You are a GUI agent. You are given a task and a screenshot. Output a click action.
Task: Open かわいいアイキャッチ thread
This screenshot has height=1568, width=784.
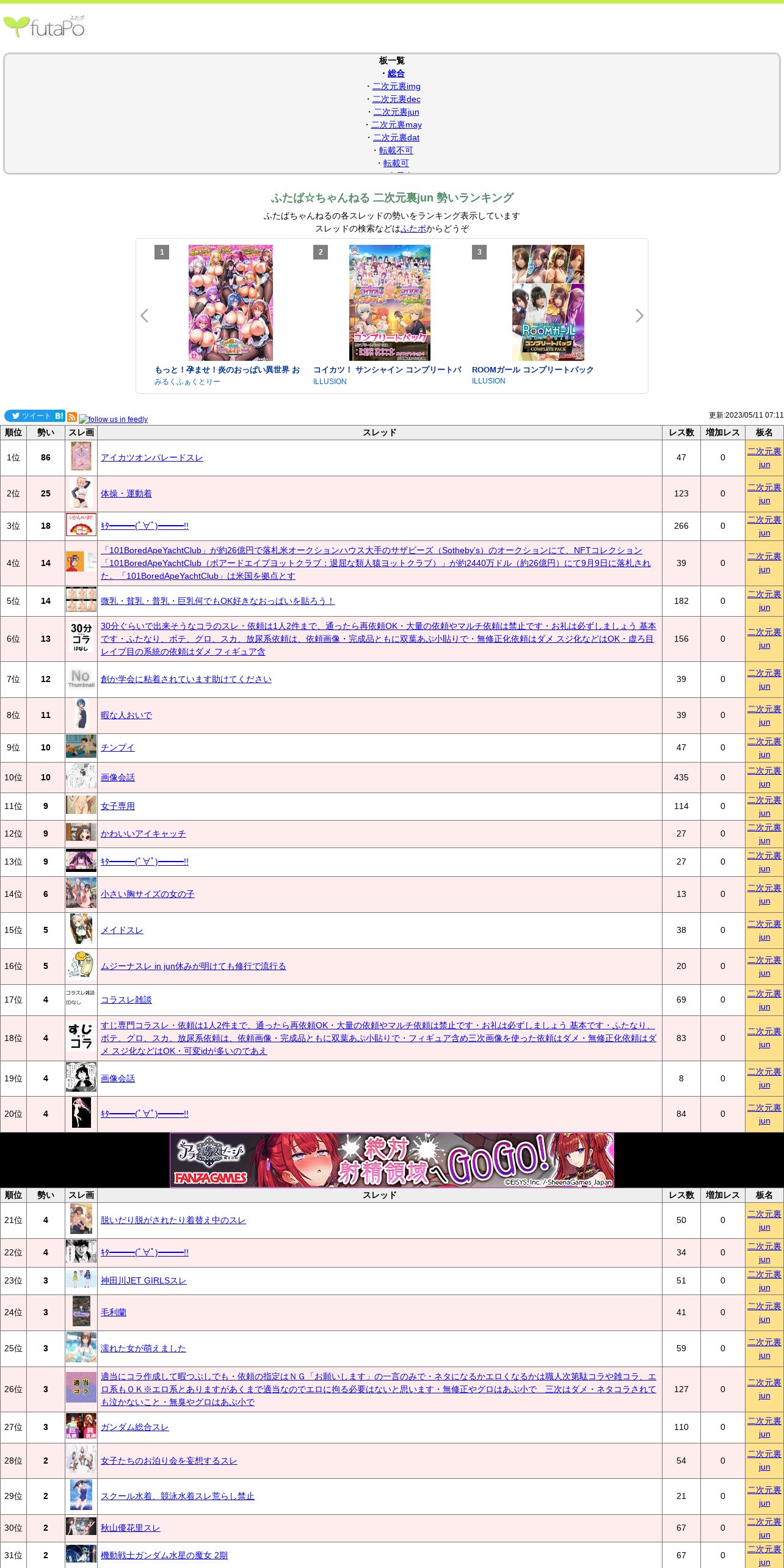143,834
